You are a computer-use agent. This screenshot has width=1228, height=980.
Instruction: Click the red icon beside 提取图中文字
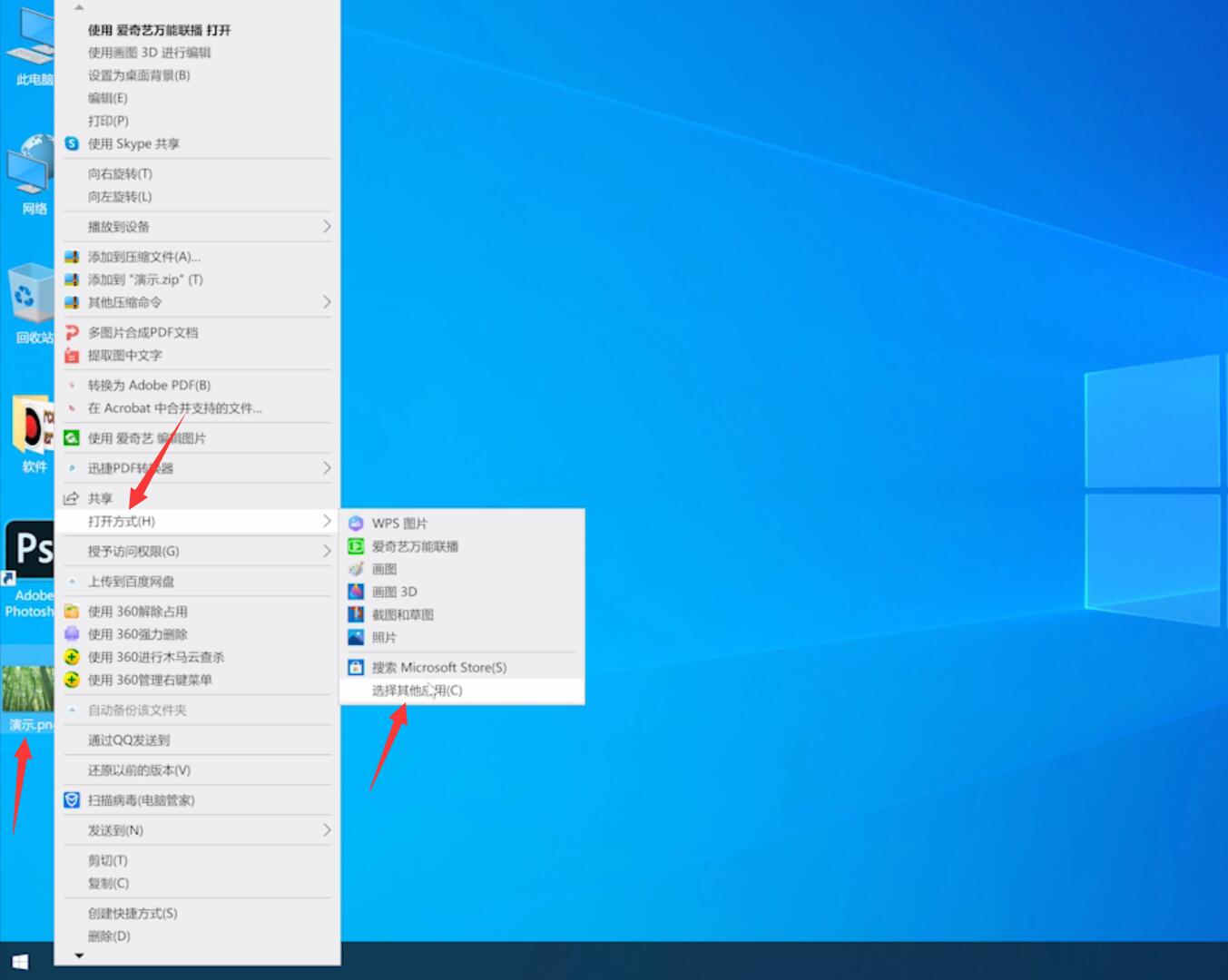point(72,355)
